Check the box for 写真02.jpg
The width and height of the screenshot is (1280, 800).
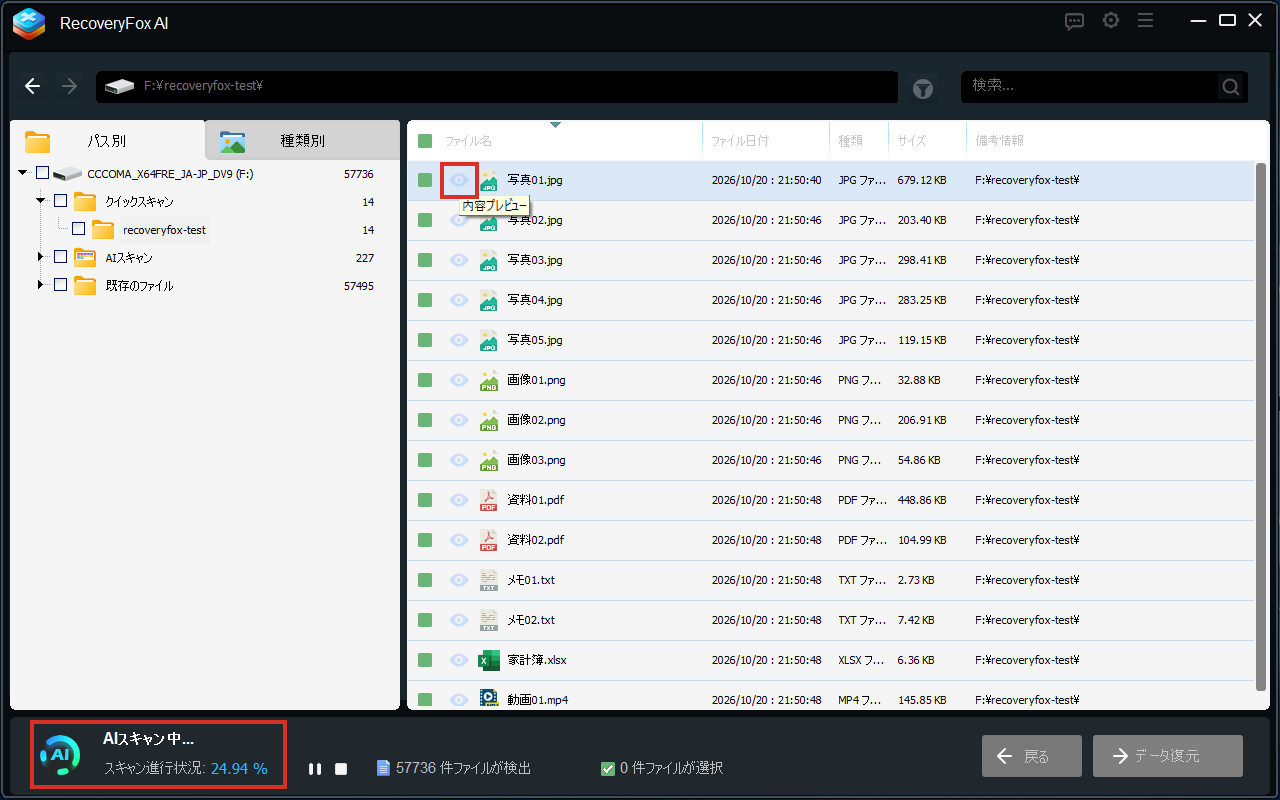(425, 220)
